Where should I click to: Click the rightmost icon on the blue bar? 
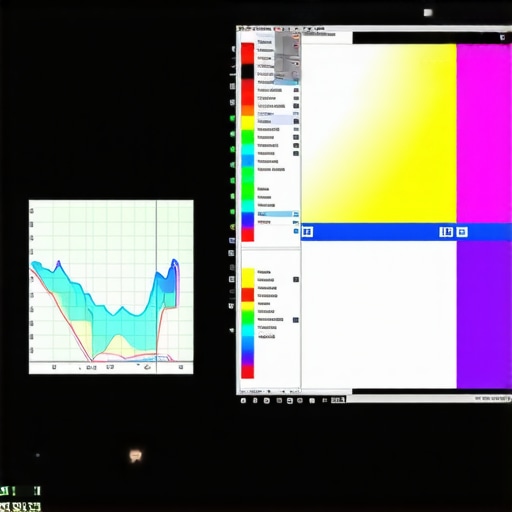click(x=462, y=232)
